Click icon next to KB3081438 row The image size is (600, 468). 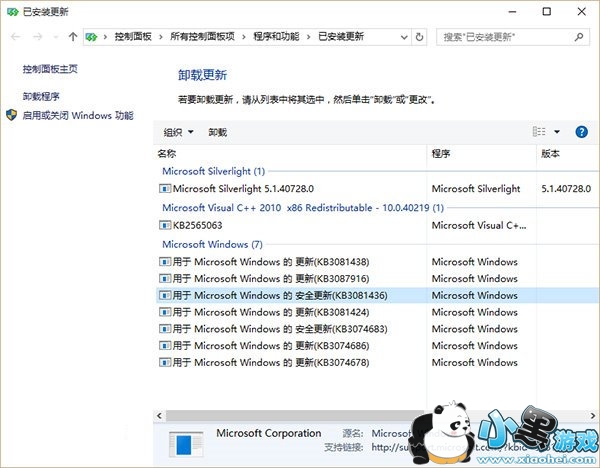(165, 262)
